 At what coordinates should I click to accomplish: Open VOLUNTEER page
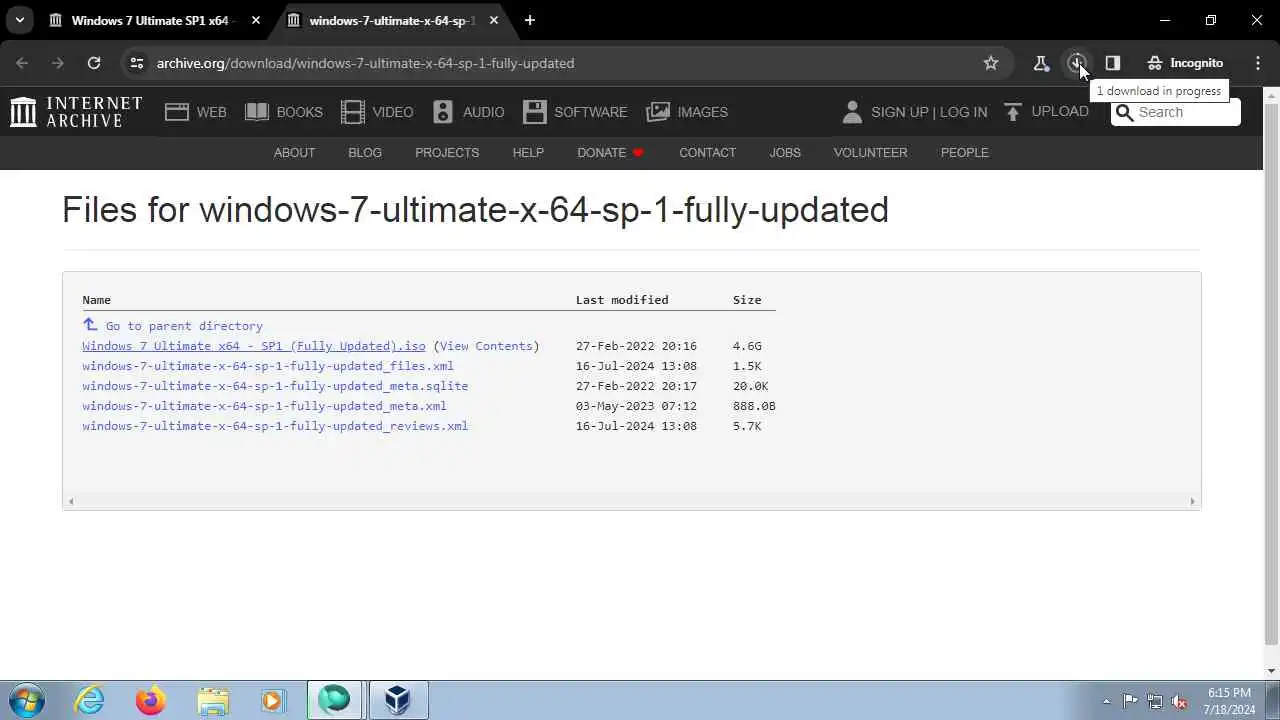coord(870,153)
